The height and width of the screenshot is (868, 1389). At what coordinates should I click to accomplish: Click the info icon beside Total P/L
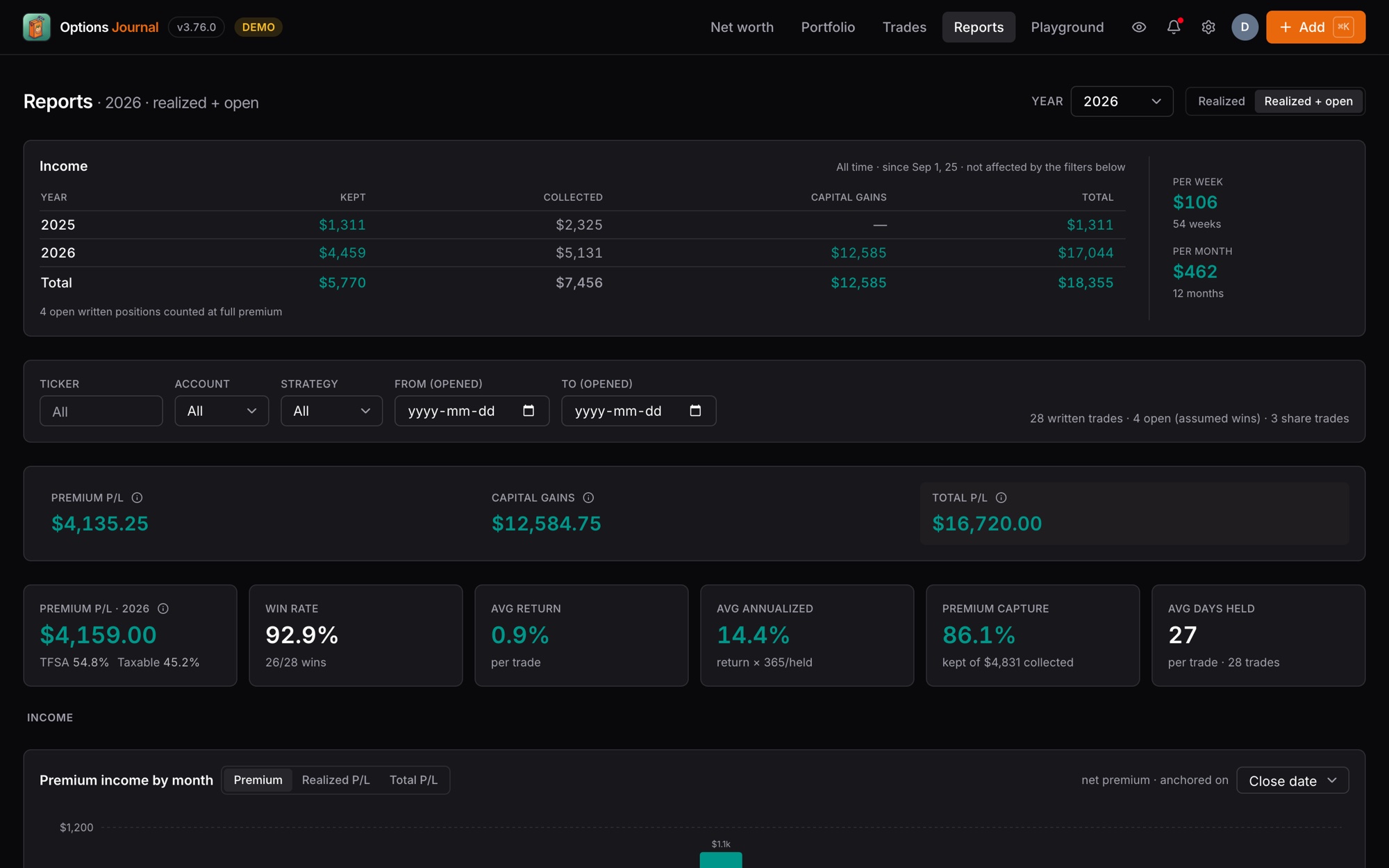pos(1001,498)
